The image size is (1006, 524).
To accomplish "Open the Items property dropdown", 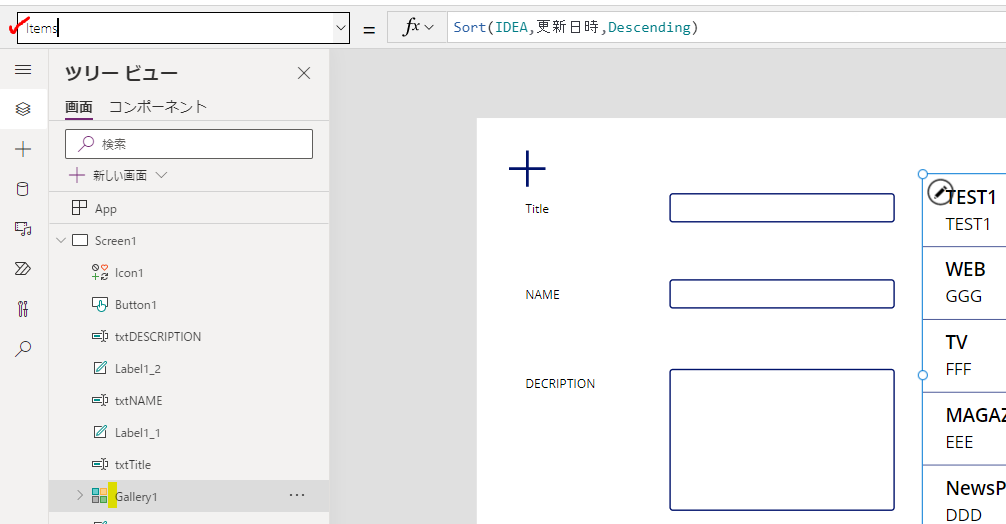I will click(341, 29).
